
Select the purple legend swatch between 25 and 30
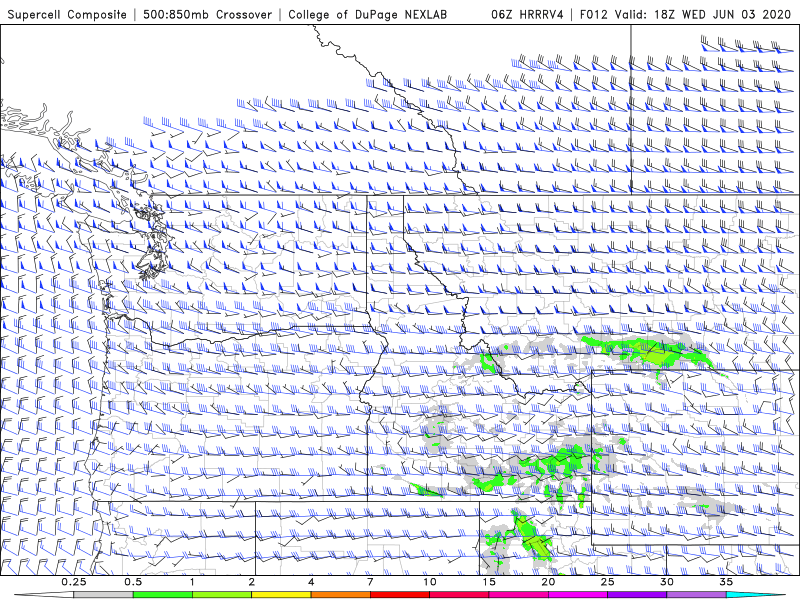click(637, 595)
